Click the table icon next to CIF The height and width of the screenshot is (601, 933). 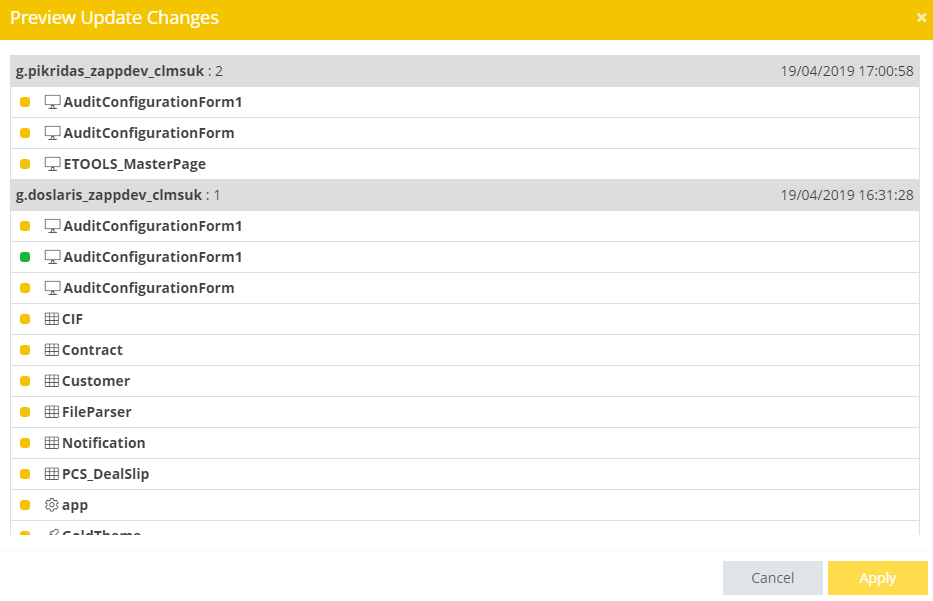(52, 319)
